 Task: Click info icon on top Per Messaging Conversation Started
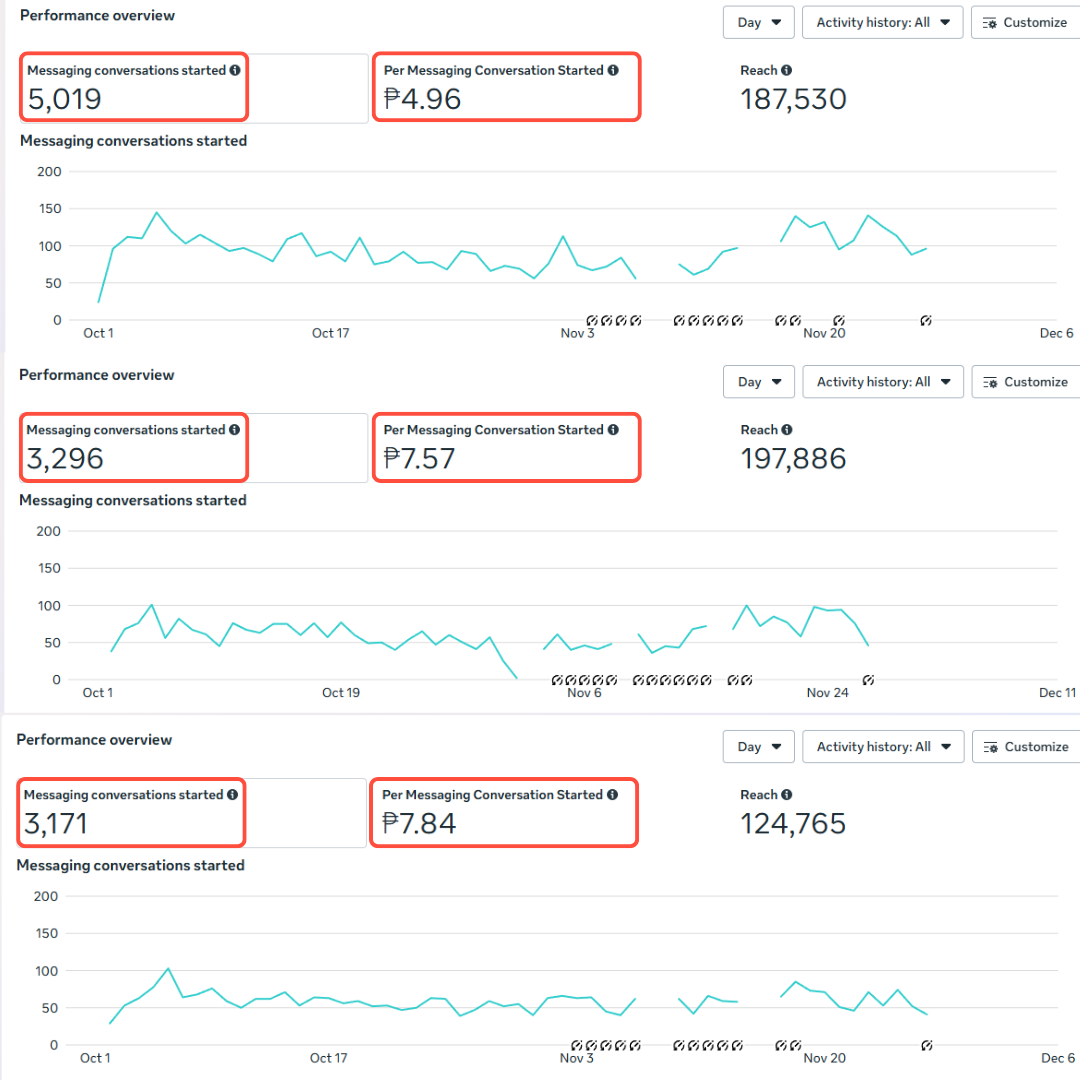click(613, 71)
